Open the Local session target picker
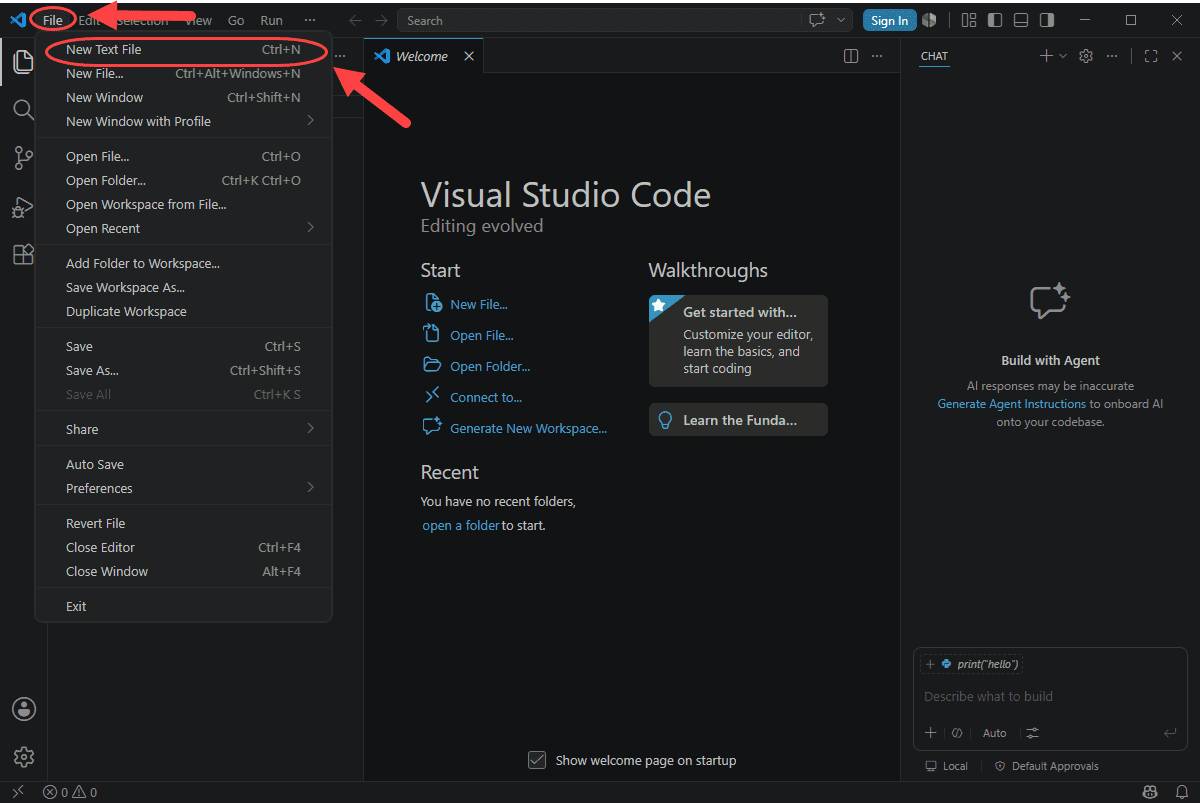The width and height of the screenshot is (1200, 803). (946, 766)
